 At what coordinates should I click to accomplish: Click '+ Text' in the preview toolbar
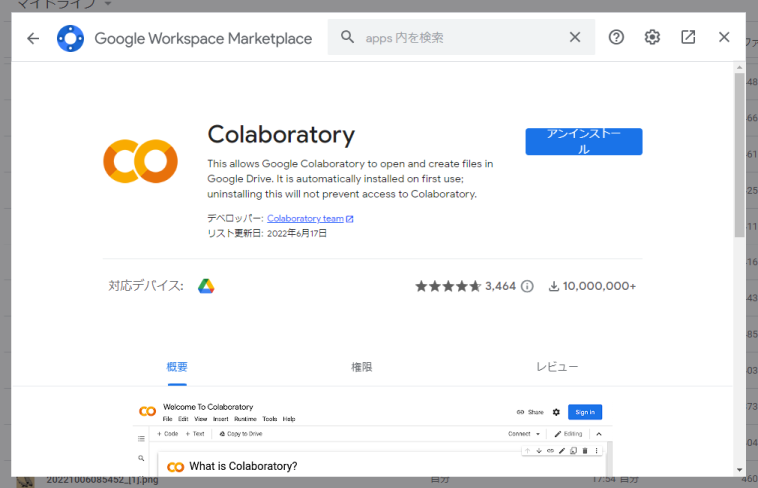click(195, 434)
